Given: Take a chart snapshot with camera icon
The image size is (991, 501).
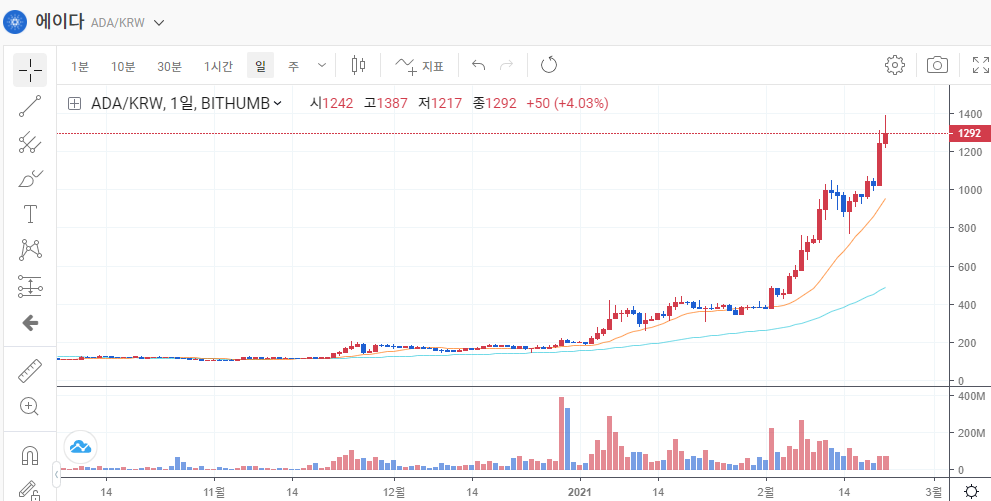Looking at the screenshot, I should pos(937,65).
